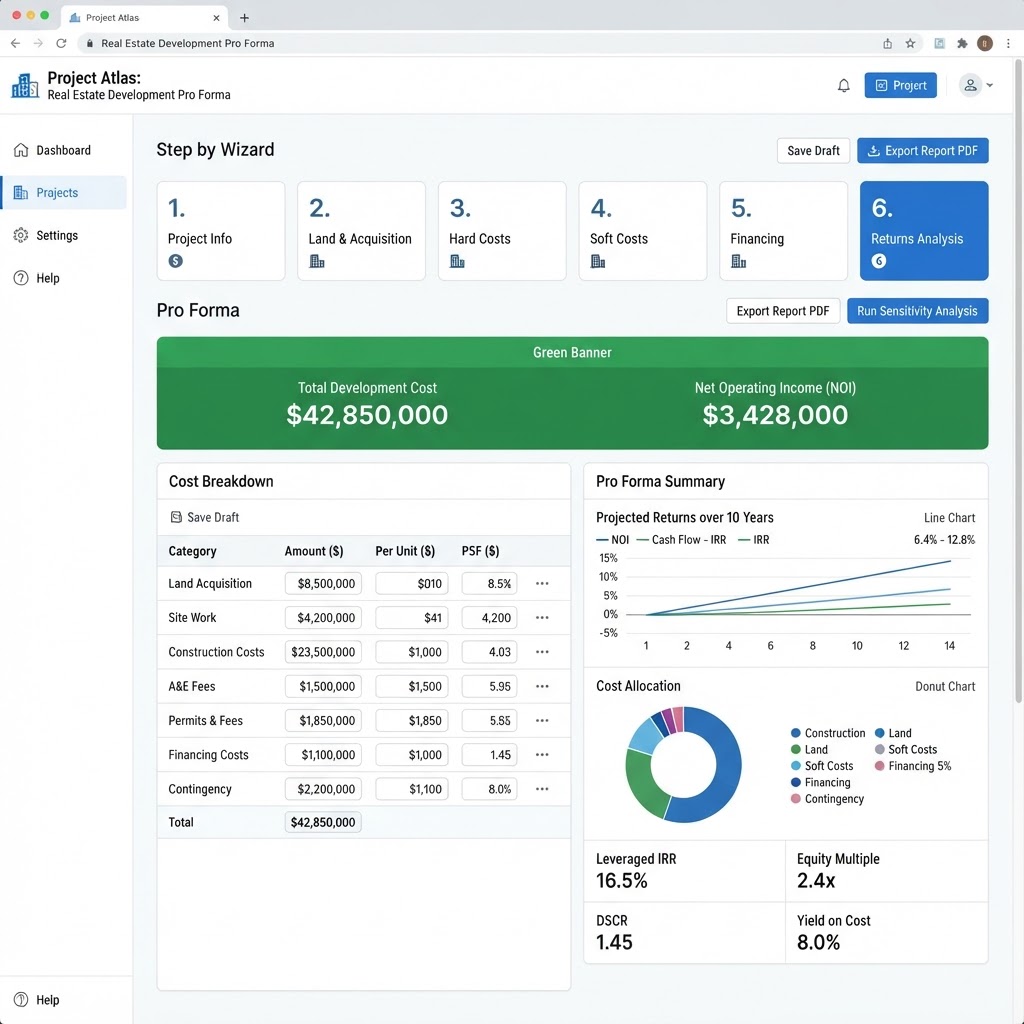Open wizard step 4 Soft Costs
This screenshot has height=1024, width=1024.
click(643, 231)
